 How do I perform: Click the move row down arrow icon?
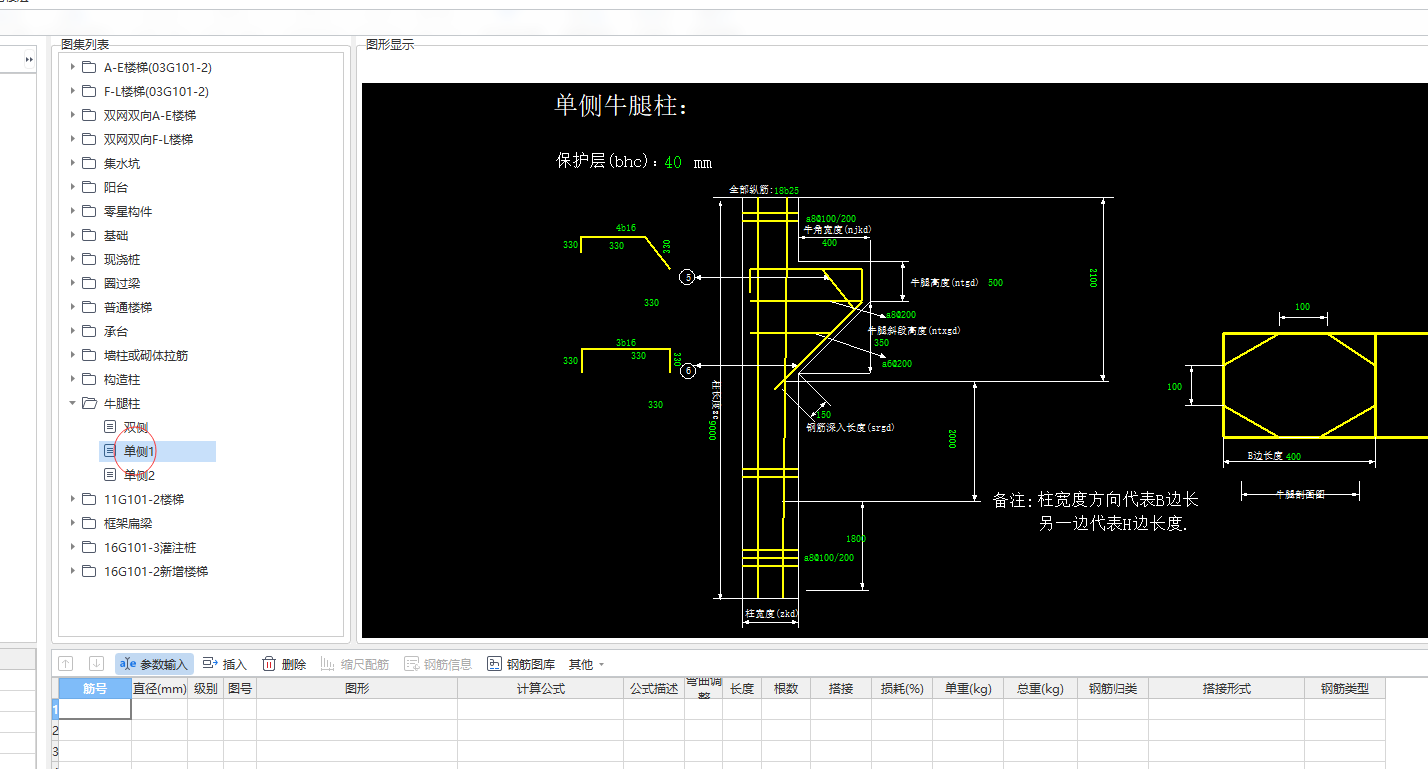[x=96, y=664]
